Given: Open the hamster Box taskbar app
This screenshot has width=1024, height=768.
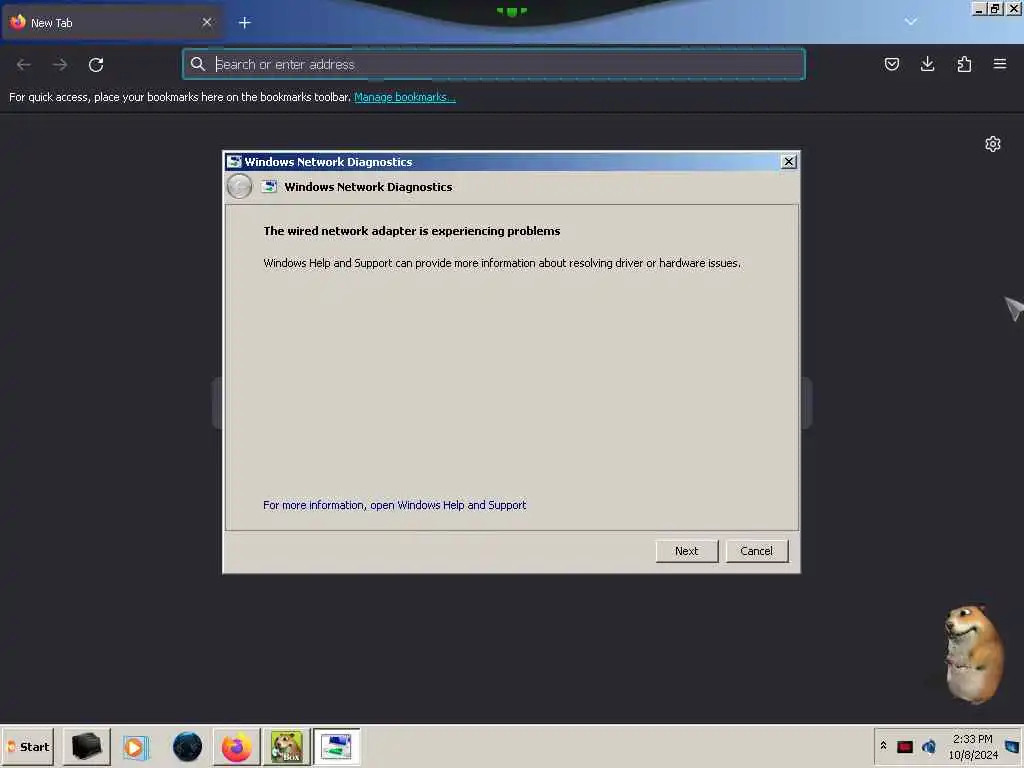Looking at the screenshot, I should (x=287, y=746).
